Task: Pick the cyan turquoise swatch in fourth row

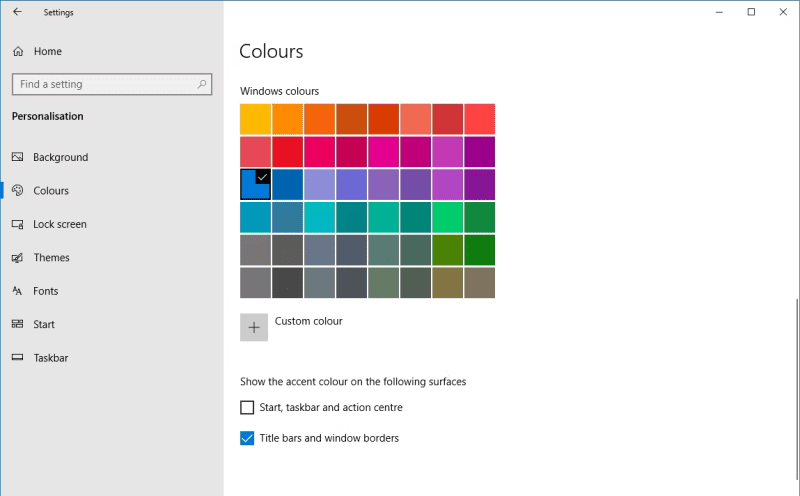Action: pos(319,217)
